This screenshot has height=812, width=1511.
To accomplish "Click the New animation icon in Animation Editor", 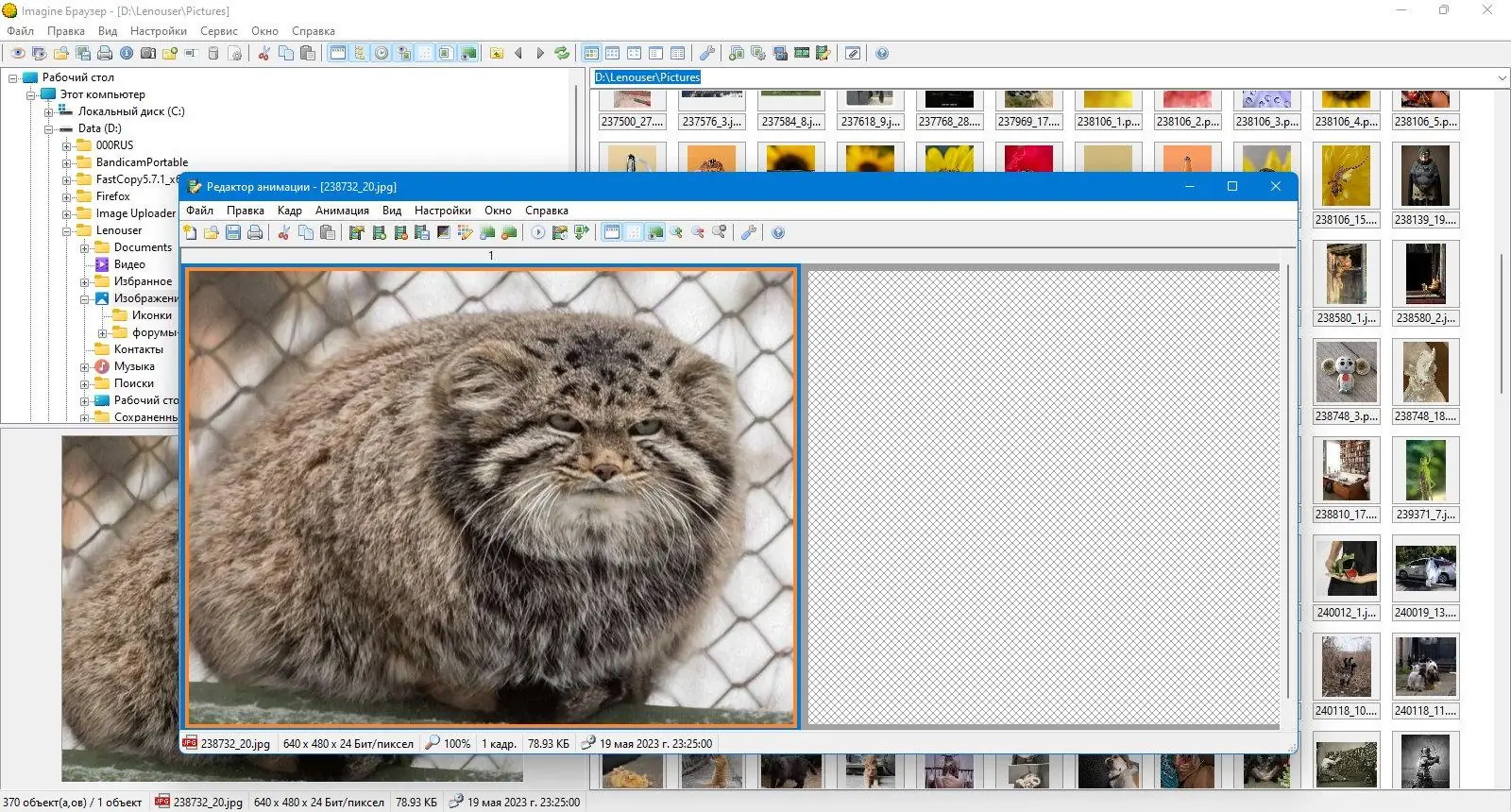I will pos(190,232).
